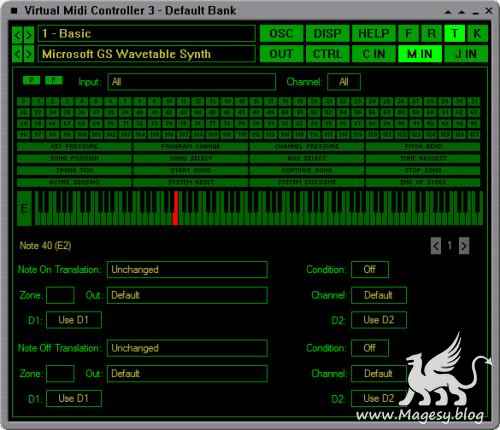
Task: Open the preset name field 1 - Basic
Action: [x=147, y=34]
